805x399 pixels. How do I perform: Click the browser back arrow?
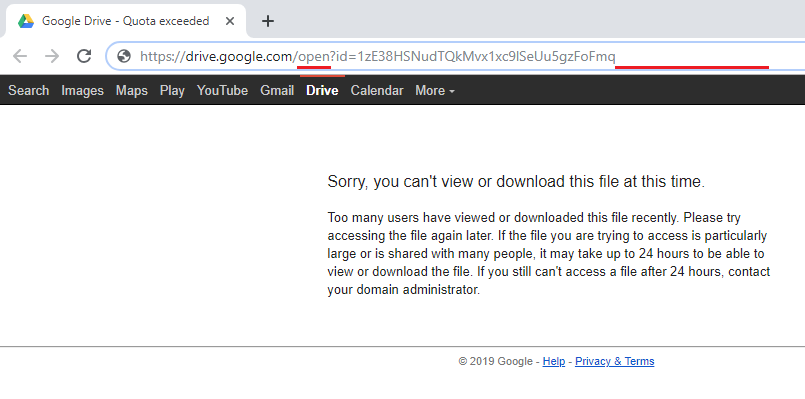click(20, 56)
